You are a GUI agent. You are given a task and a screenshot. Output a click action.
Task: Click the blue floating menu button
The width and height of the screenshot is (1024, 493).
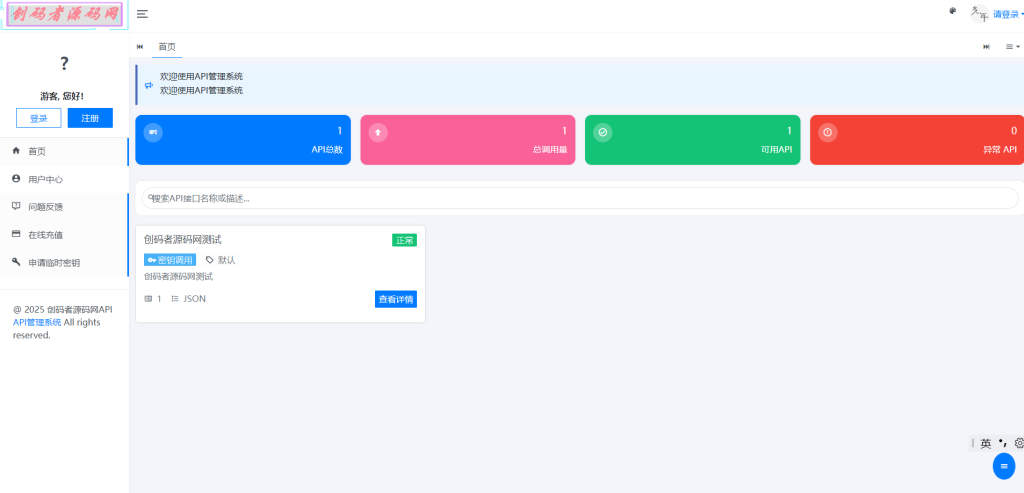click(x=1004, y=465)
